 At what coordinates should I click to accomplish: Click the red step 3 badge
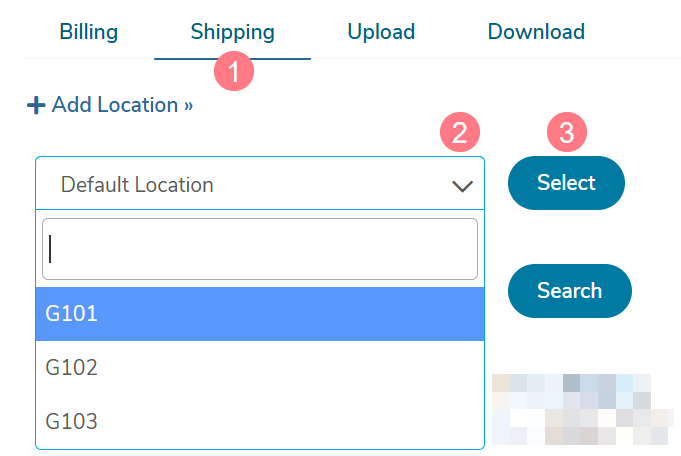coord(567,132)
